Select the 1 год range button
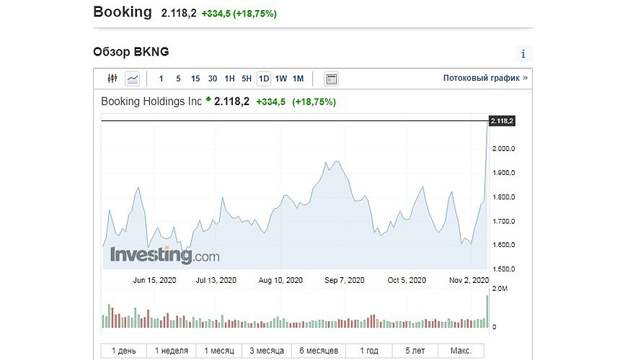The image size is (620, 360). 369,351
